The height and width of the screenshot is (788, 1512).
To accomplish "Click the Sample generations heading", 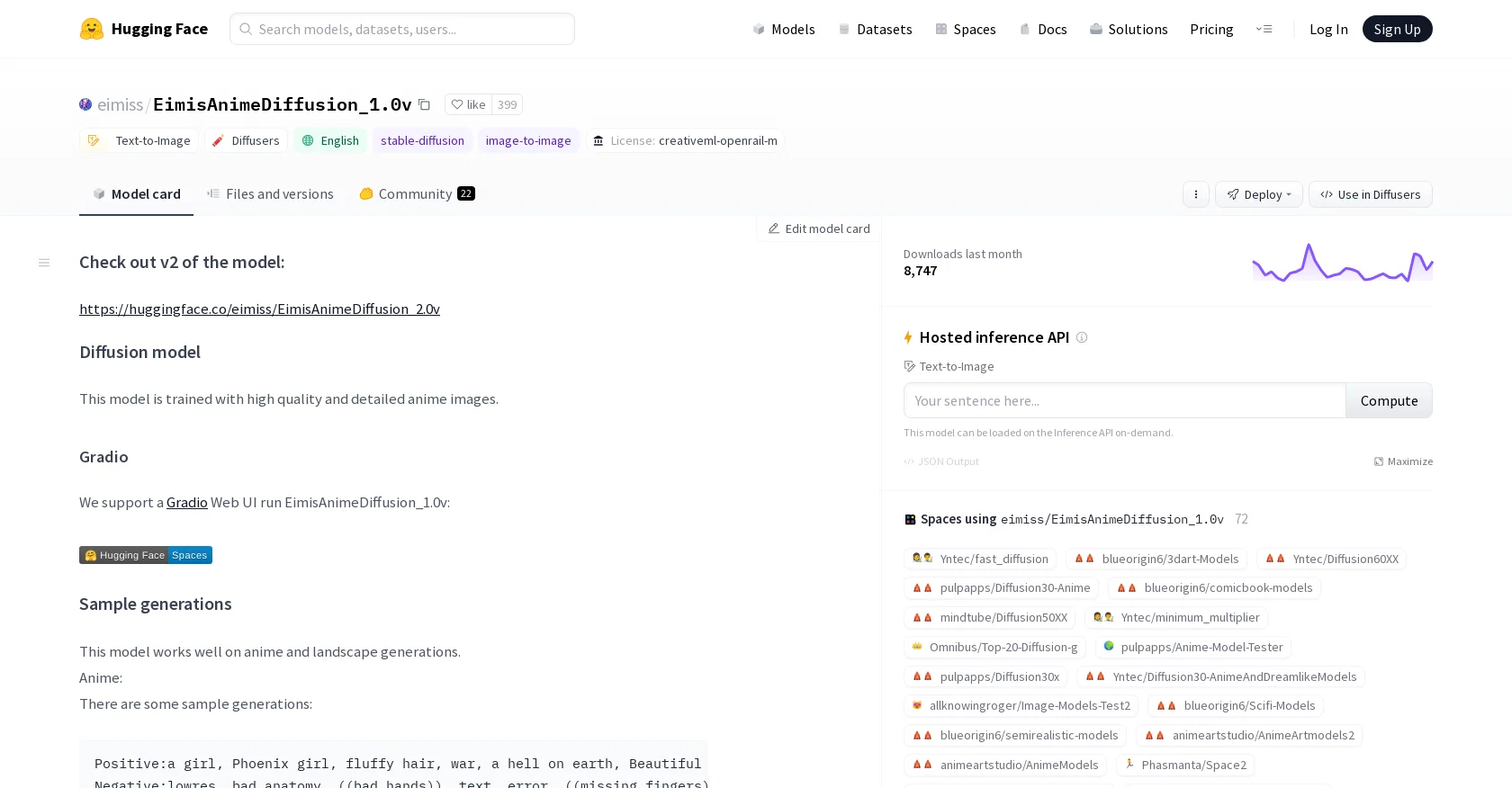I will tap(156, 604).
